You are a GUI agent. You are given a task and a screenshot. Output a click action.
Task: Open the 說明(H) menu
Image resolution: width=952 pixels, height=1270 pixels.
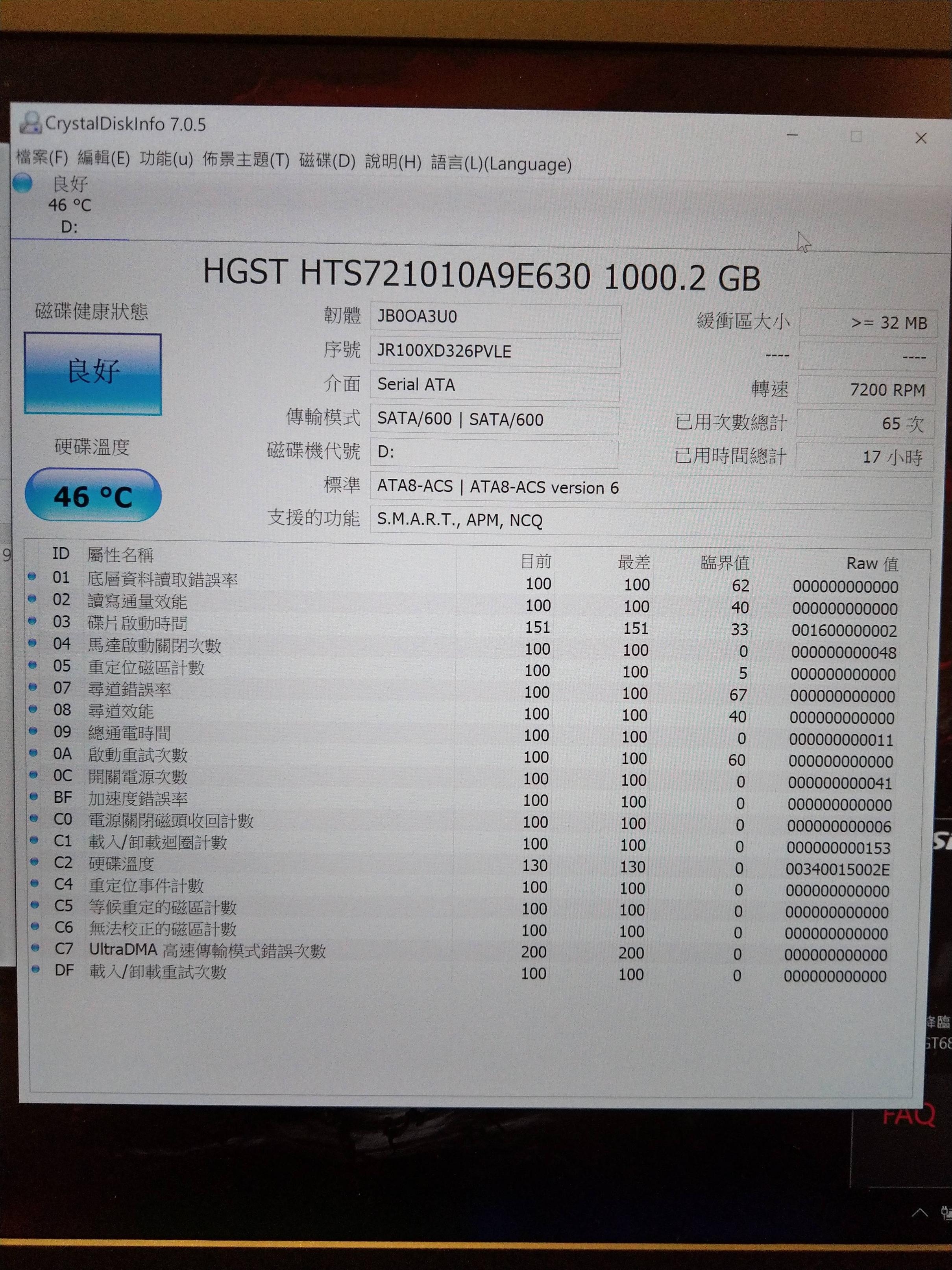tap(394, 162)
